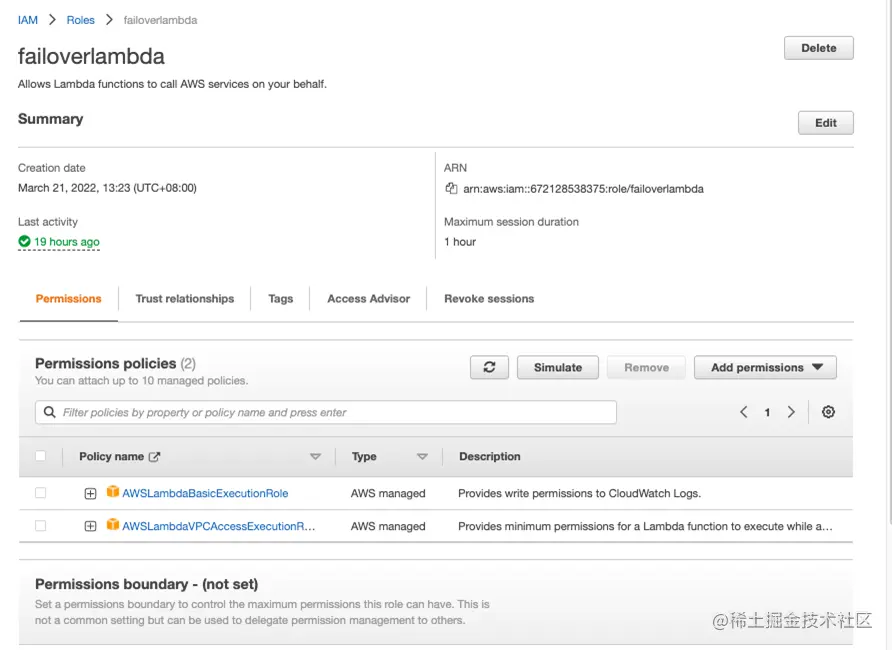
Task: Click the 'Permissions boundary - (not set)' heading
Action: pyautogui.click(x=146, y=584)
